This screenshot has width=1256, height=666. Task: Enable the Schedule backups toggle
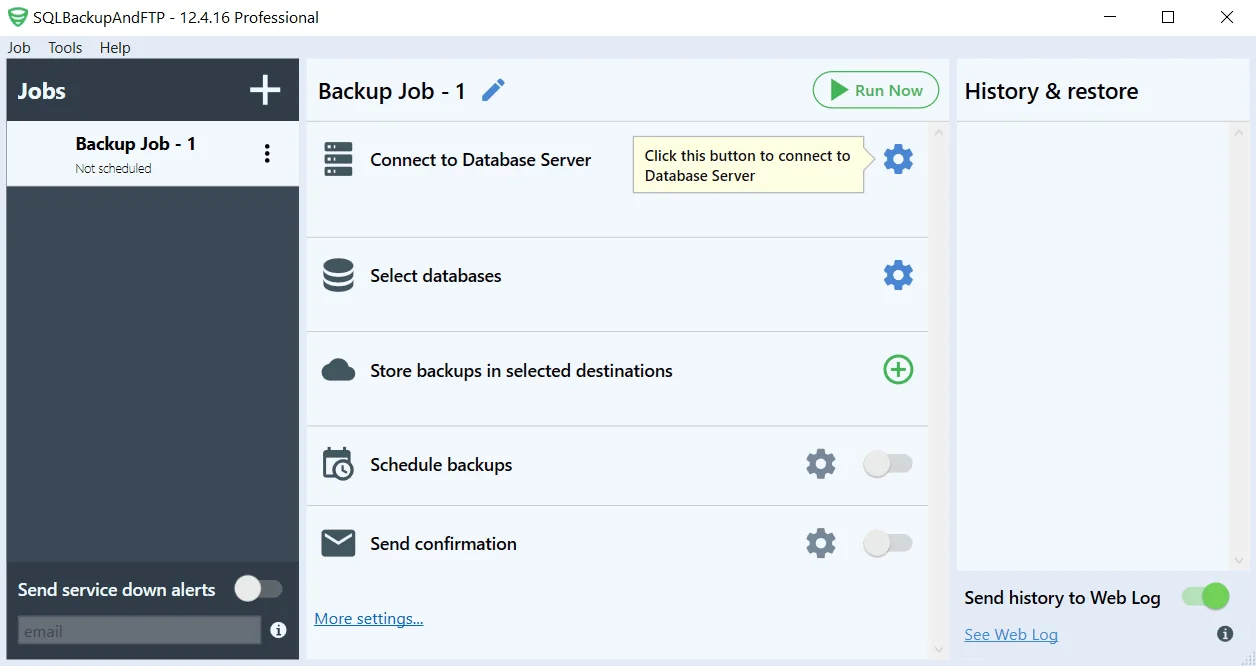[887, 463]
